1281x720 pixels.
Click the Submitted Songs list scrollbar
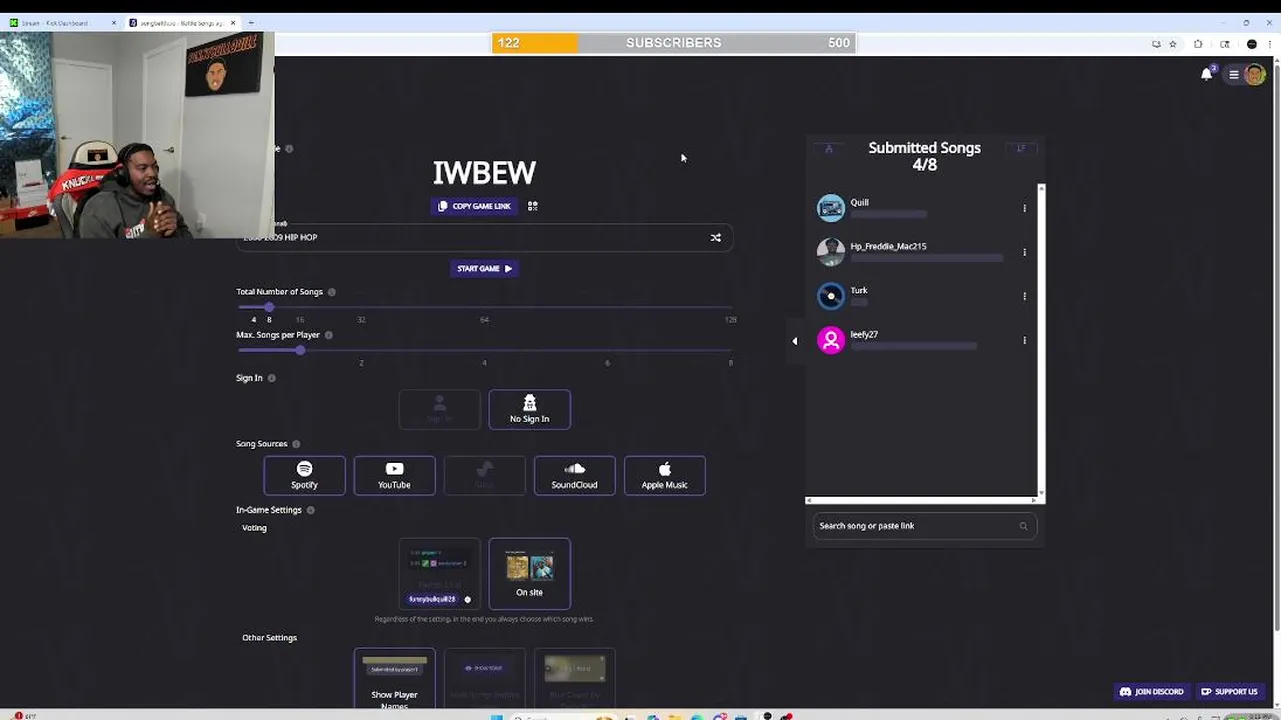point(1041,340)
